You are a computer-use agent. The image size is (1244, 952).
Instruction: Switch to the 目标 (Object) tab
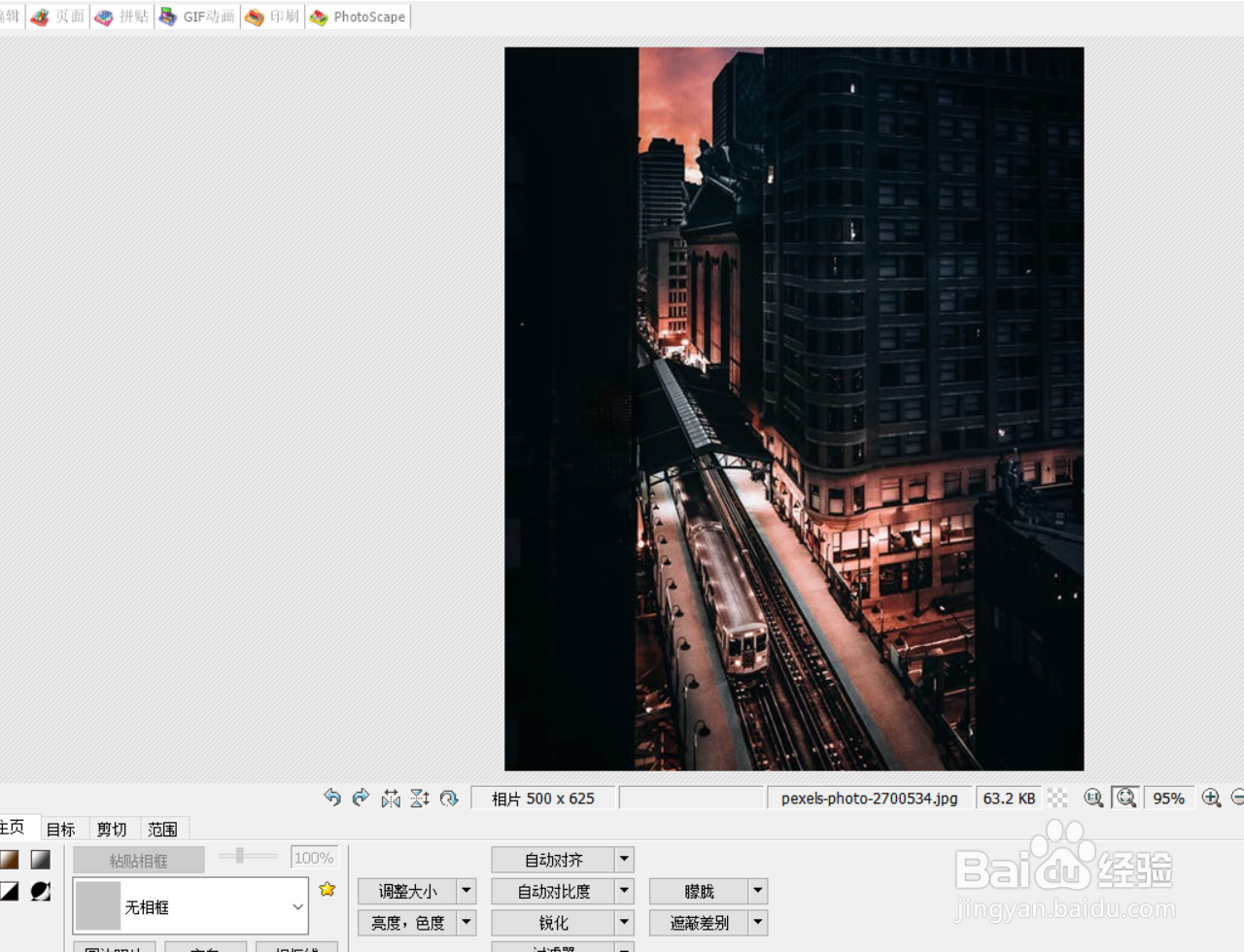click(61, 829)
